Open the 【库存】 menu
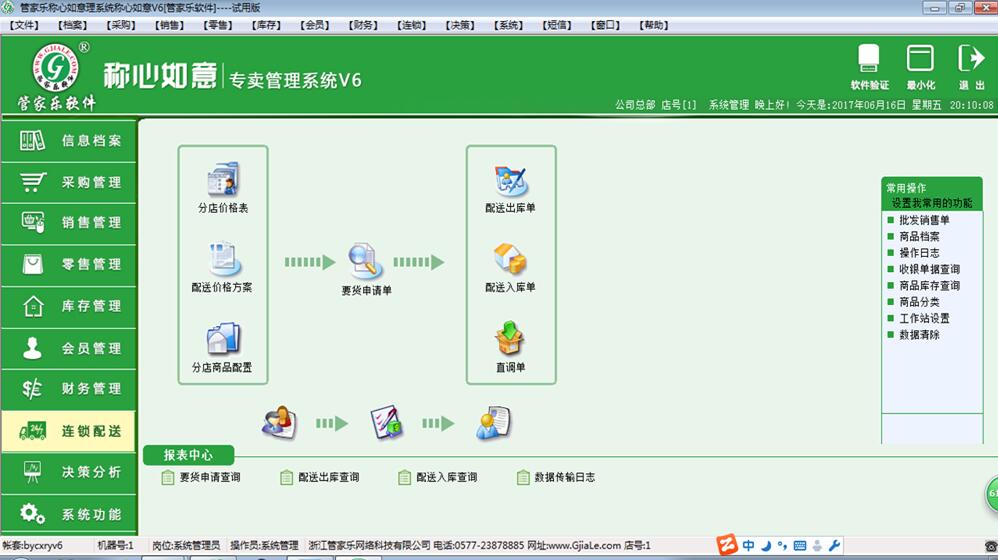The width and height of the screenshot is (998, 560). coord(266,25)
